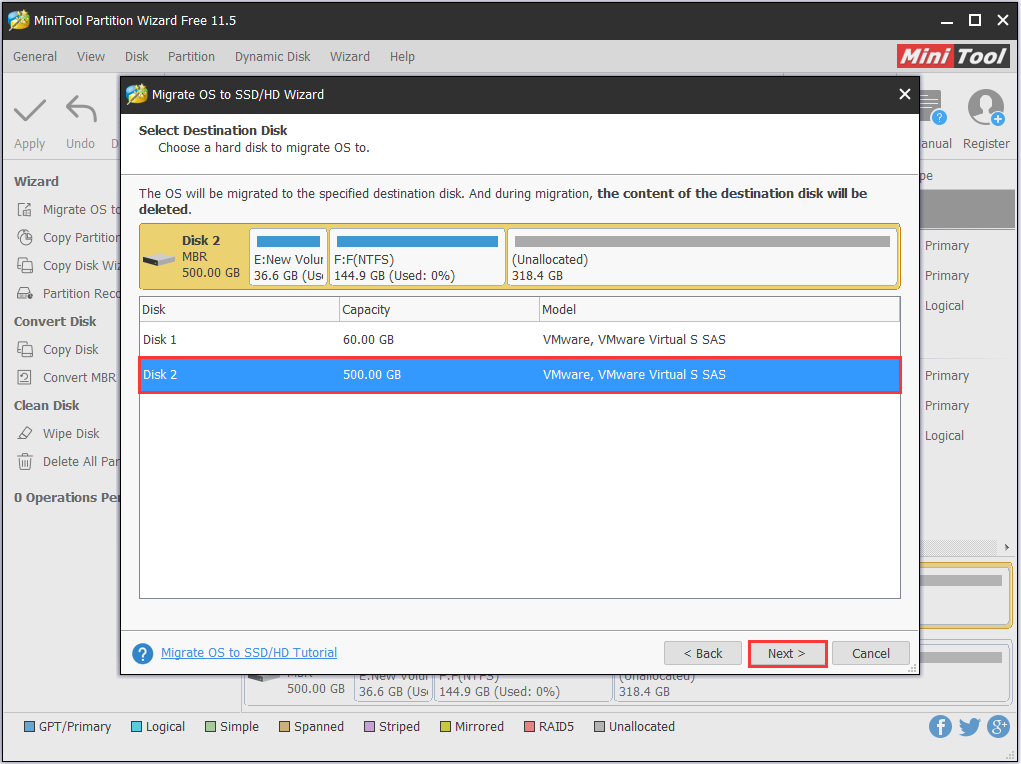Click the Clean Disk section heading

point(46,406)
